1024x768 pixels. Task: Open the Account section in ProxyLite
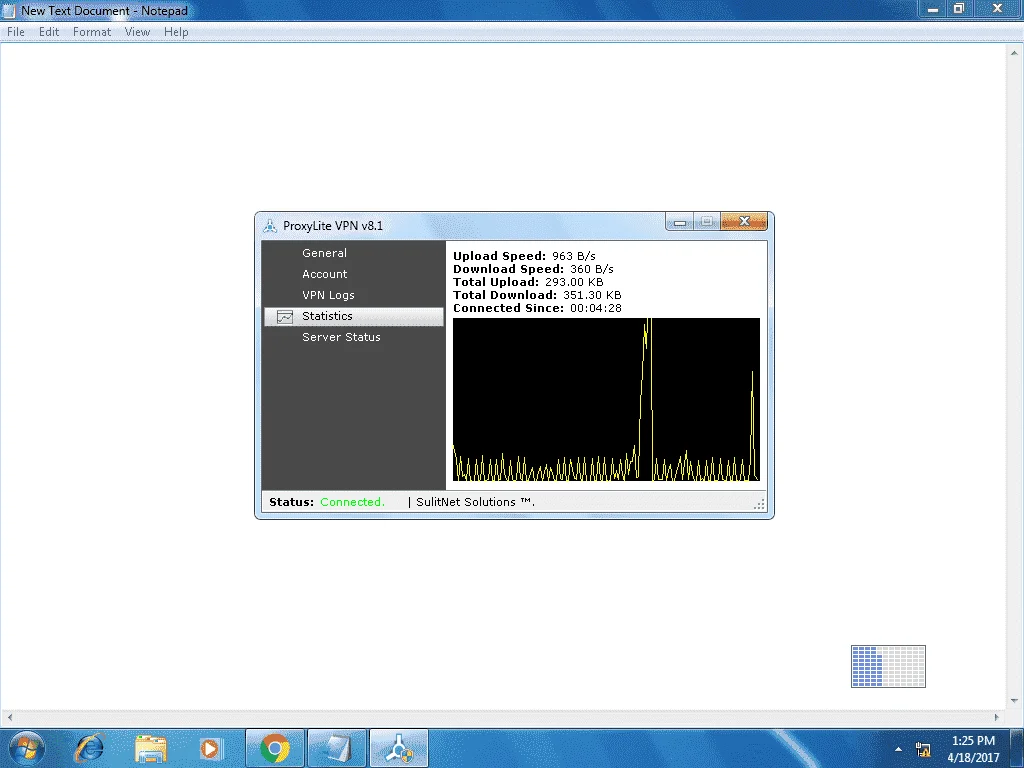tap(325, 274)
